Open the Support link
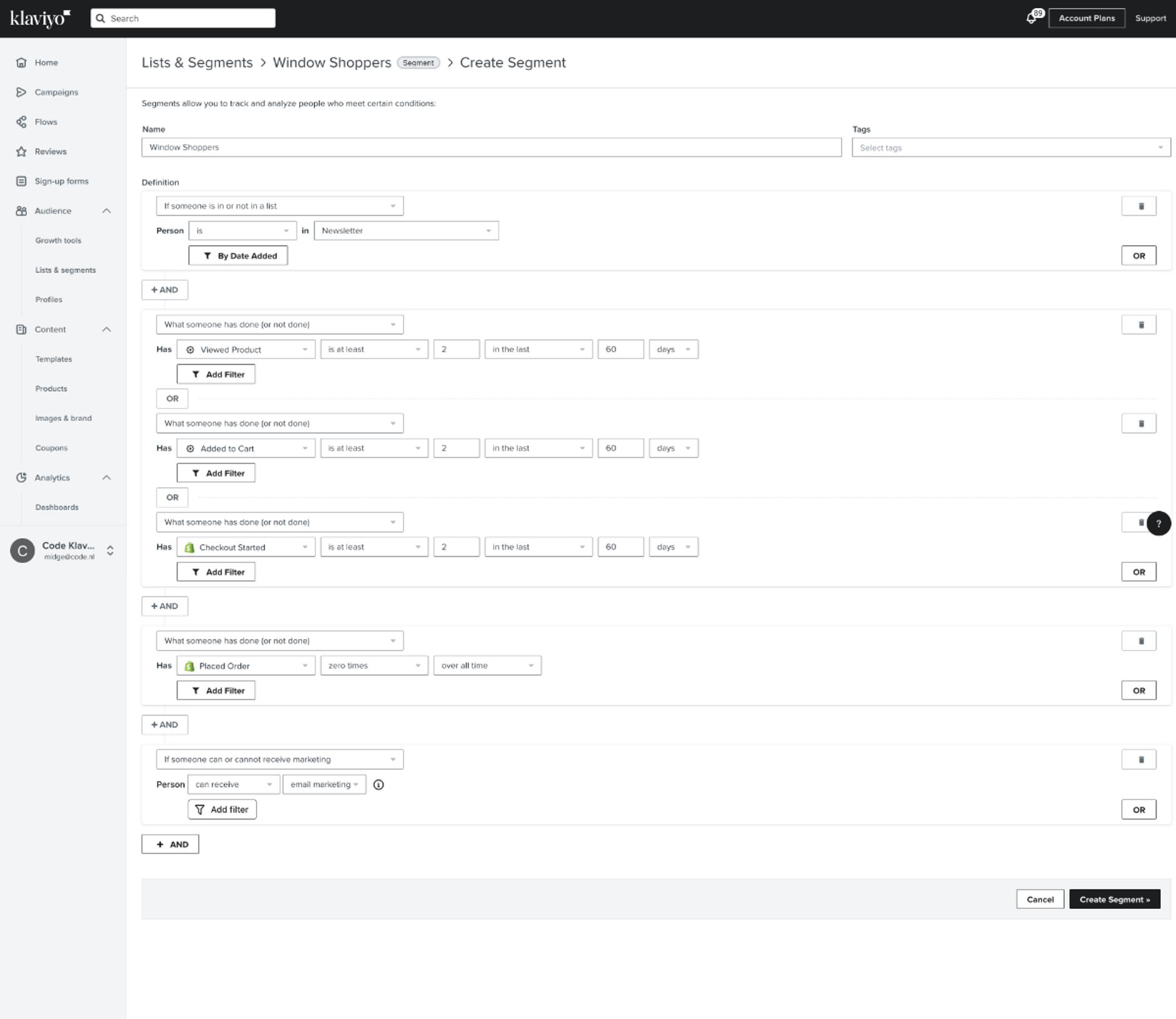Viewport: 1176px width, 1019px height. tap(1150, 18)
